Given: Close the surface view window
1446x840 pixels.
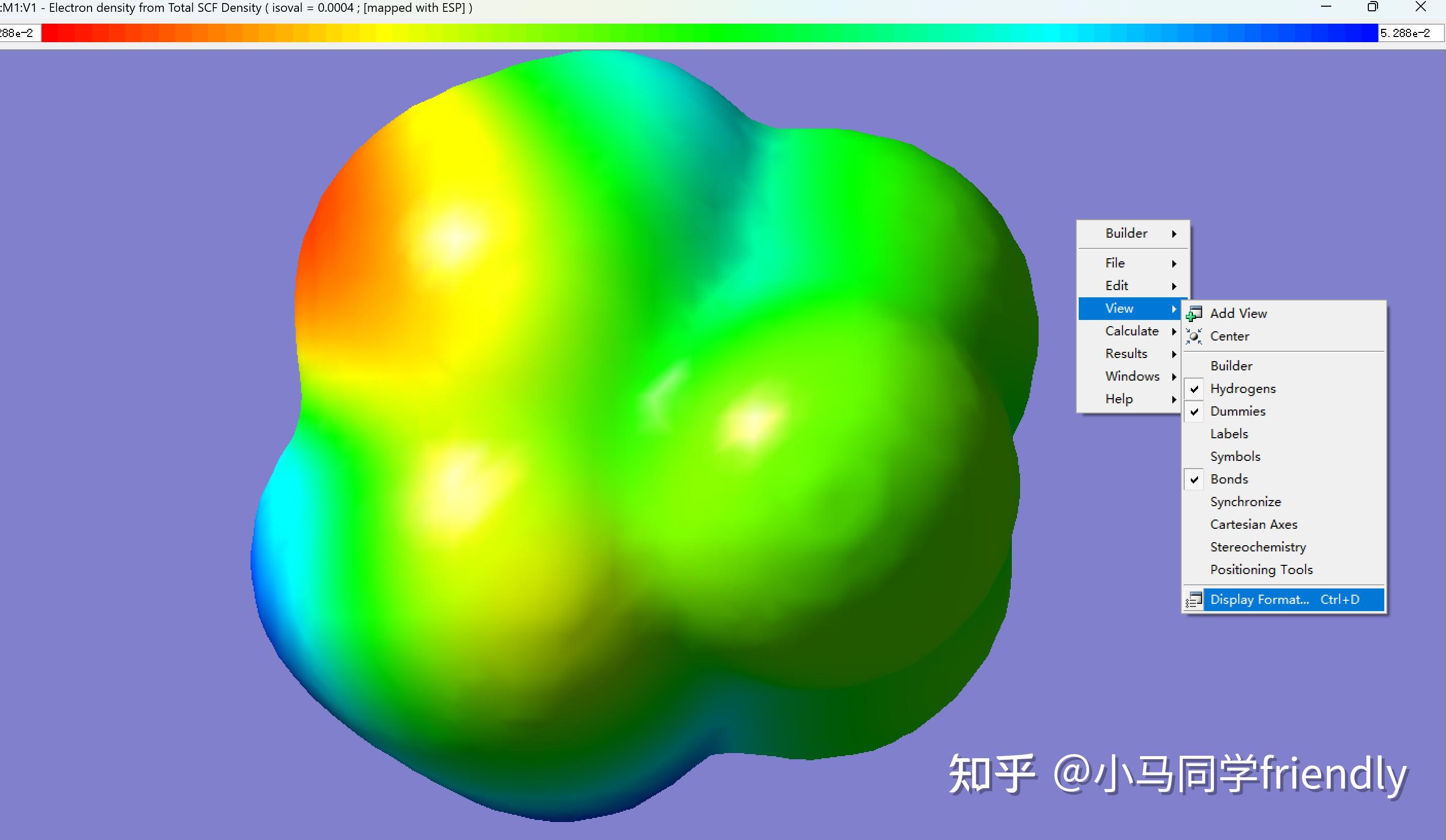Looking at the screenshot, I should coord(1421,8).
